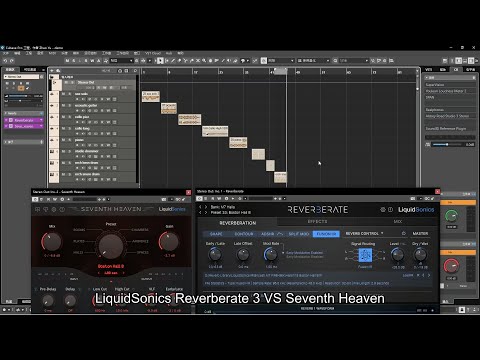The image size is (480, 360).
Task: Redo the action in Cubase toolbar
Action: tap(12, 61)
